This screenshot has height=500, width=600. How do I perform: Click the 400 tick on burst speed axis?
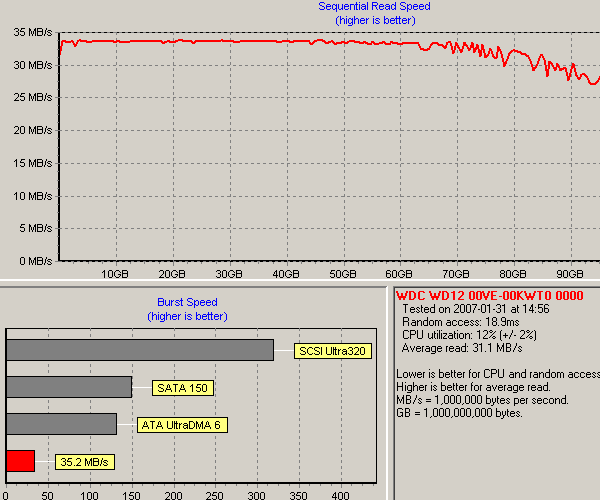(x=340, y=495)
